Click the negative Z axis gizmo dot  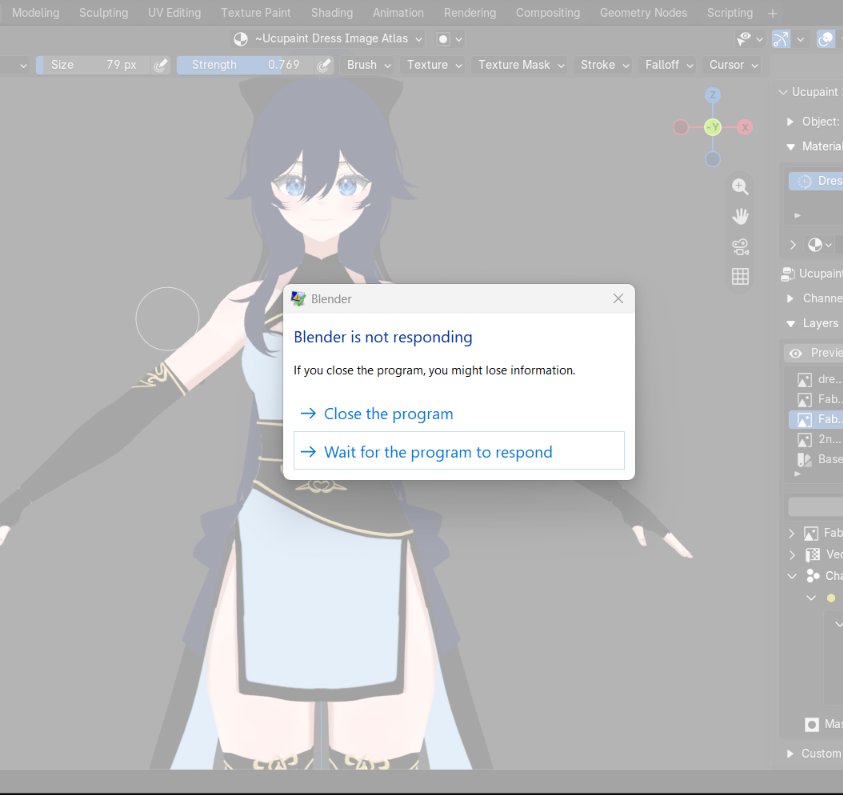(x=712, y=159)
